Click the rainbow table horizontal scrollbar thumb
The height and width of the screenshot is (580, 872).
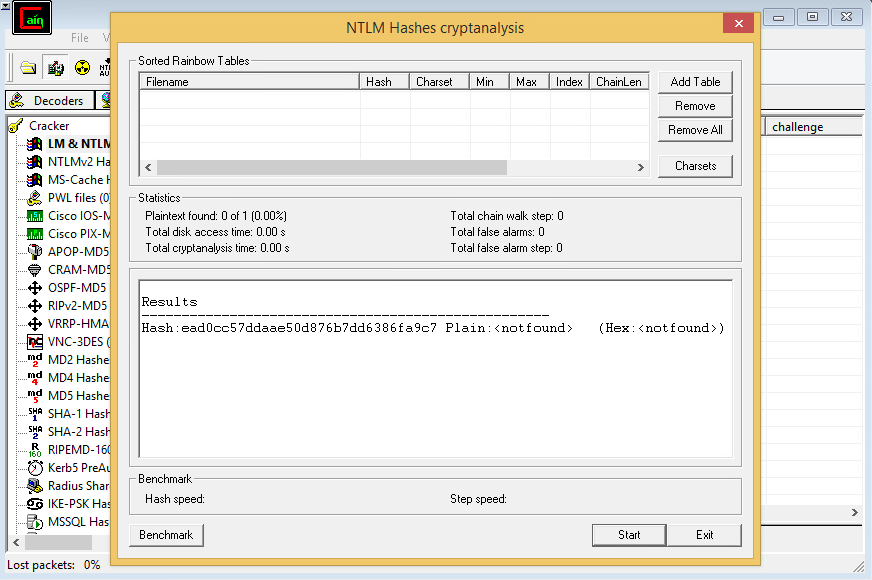(x=332, y=167)
